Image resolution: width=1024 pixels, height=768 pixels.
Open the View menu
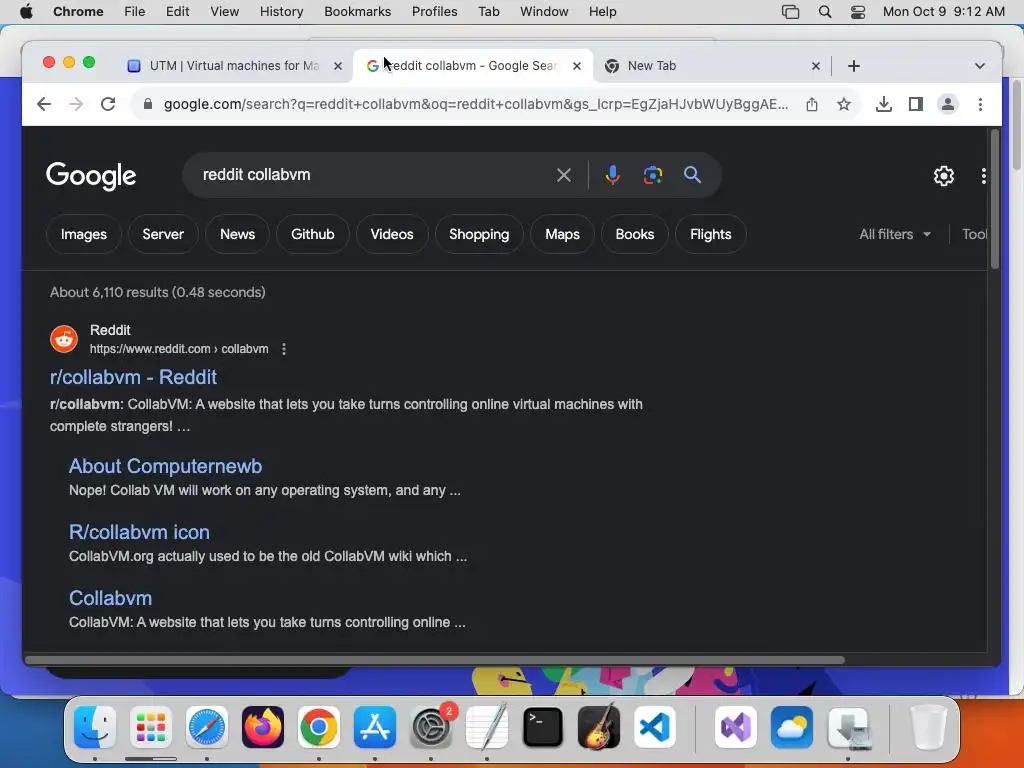[x=224, y=12]
